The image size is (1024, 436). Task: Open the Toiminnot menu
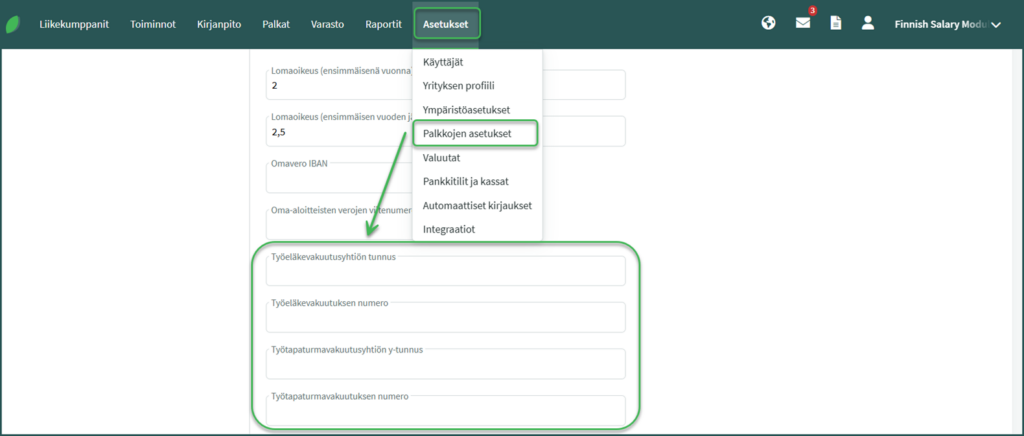[x=152, y=24]
